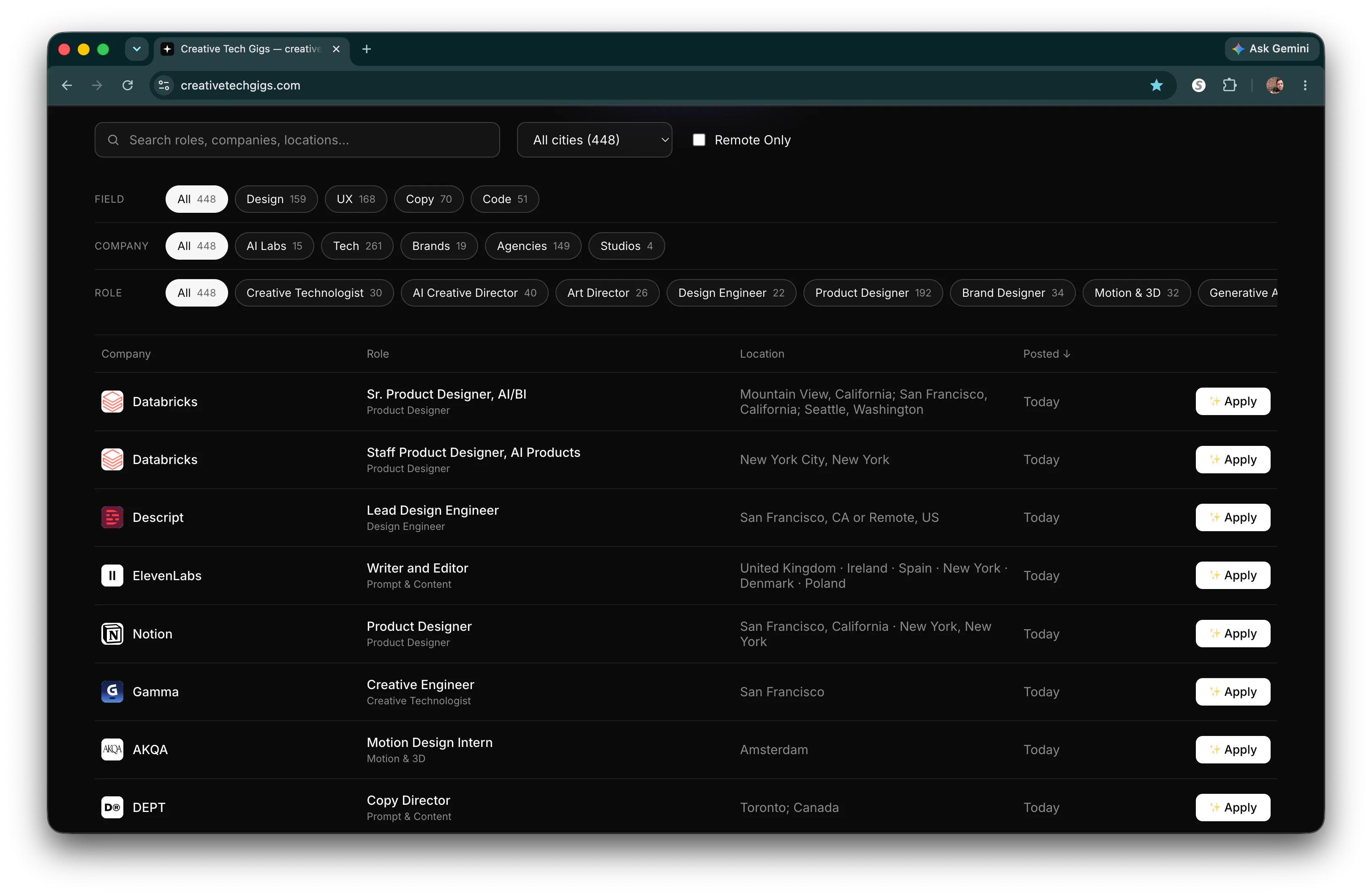Filter by Brand Designer role

1013,293
